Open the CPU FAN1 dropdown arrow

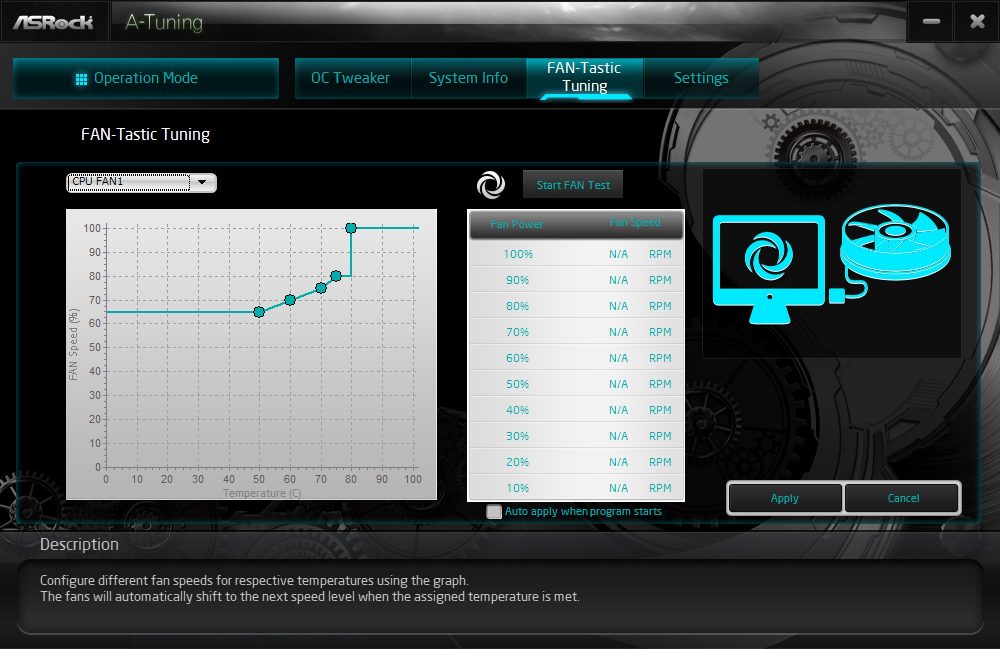pyautogui.click(x=202, y=182)
